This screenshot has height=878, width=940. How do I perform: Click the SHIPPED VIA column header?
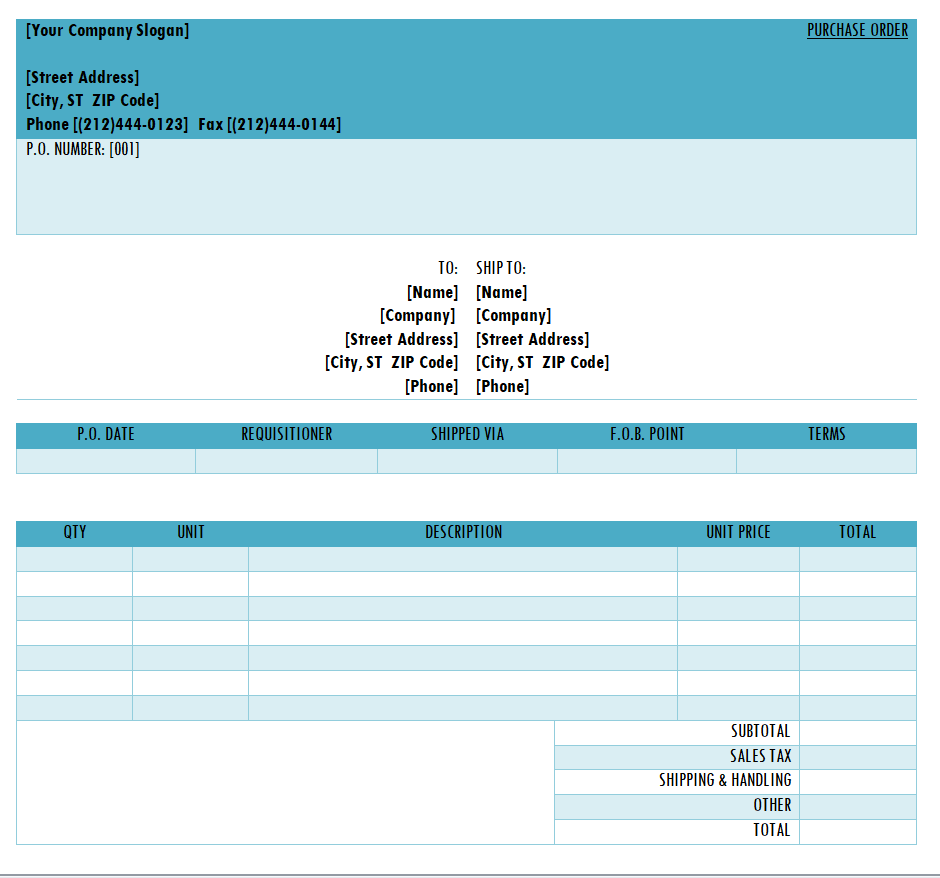(x=468, y=435)
